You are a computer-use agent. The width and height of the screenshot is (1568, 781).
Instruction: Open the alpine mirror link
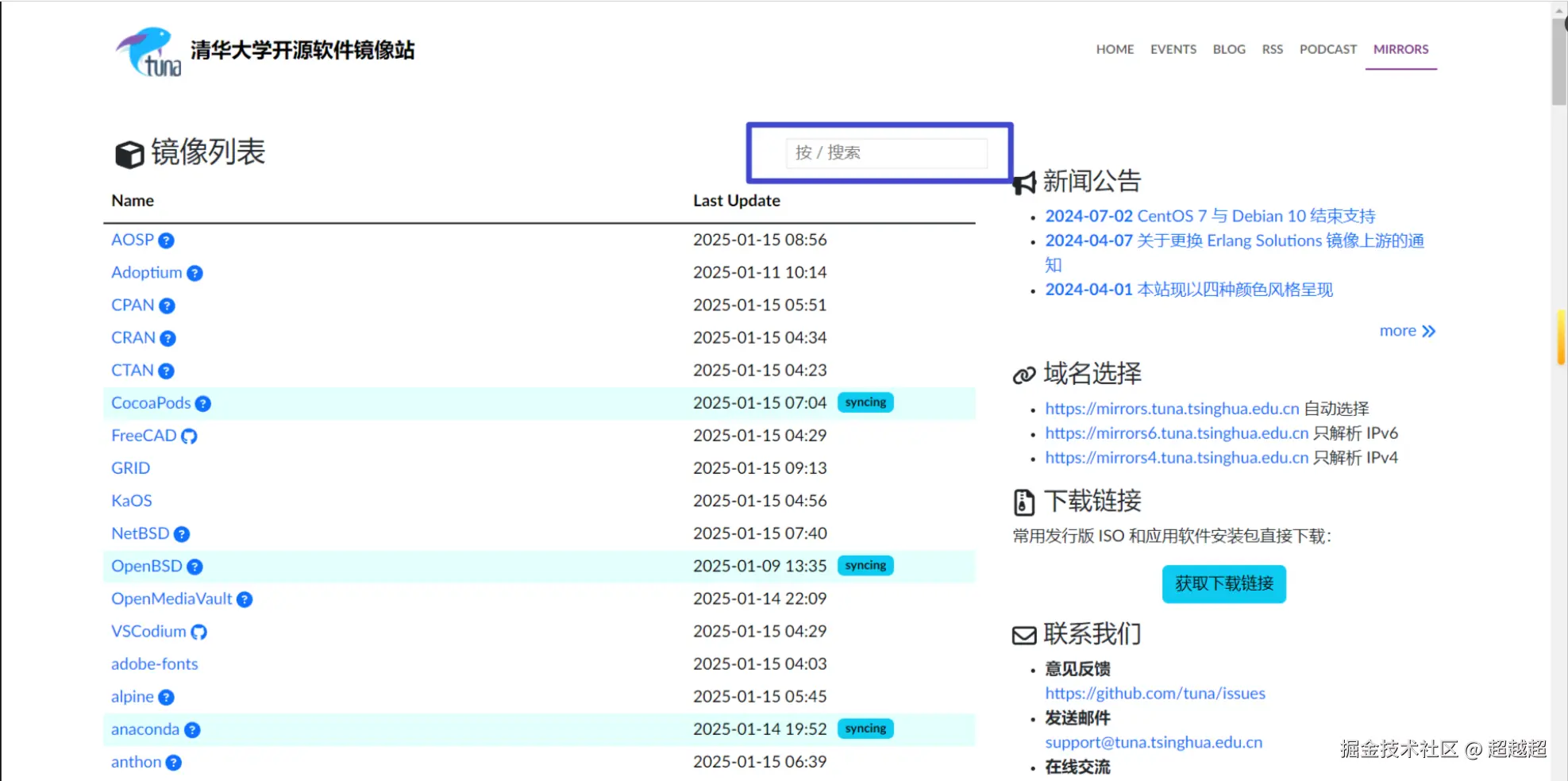(x=133, y=697)
